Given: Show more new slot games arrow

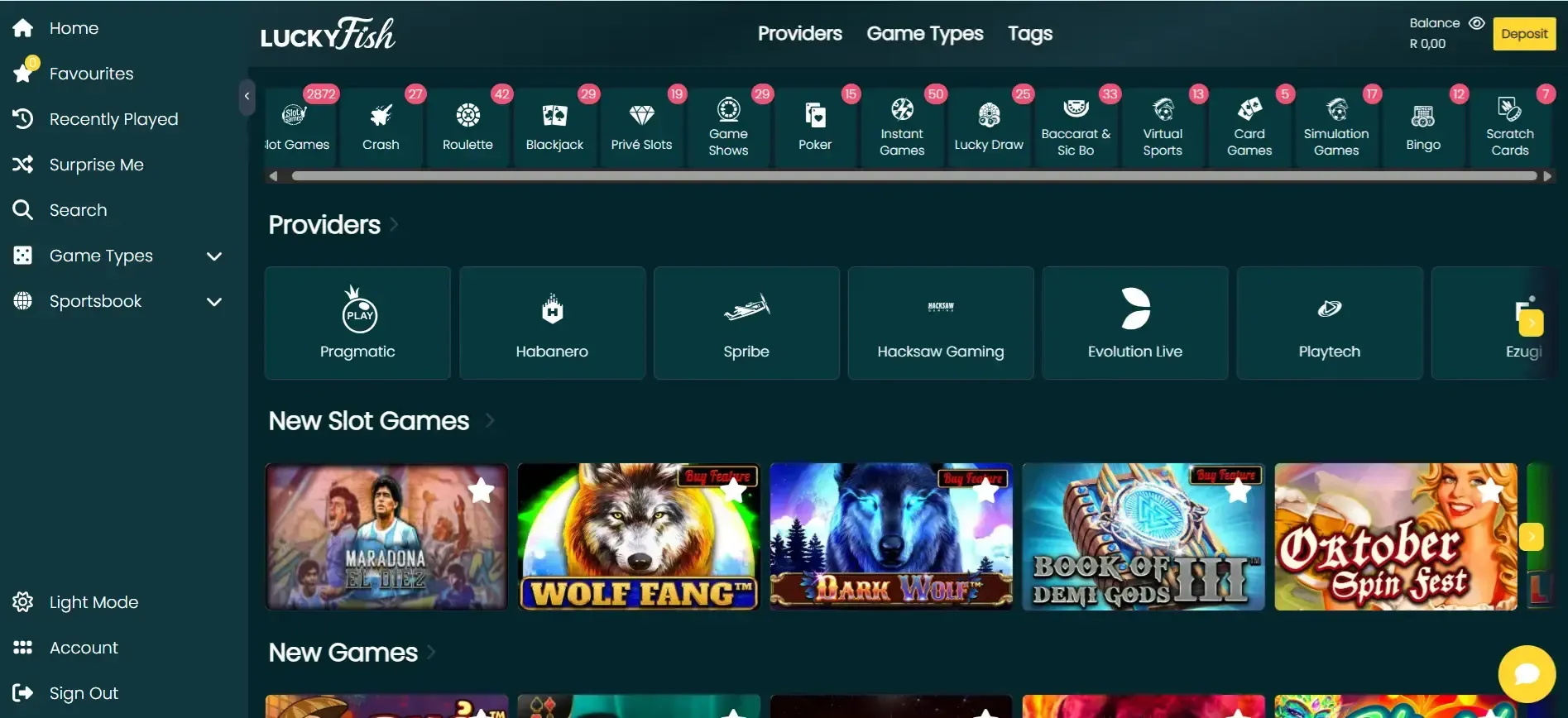Looking at the screenshot, I should (1531, 537).
